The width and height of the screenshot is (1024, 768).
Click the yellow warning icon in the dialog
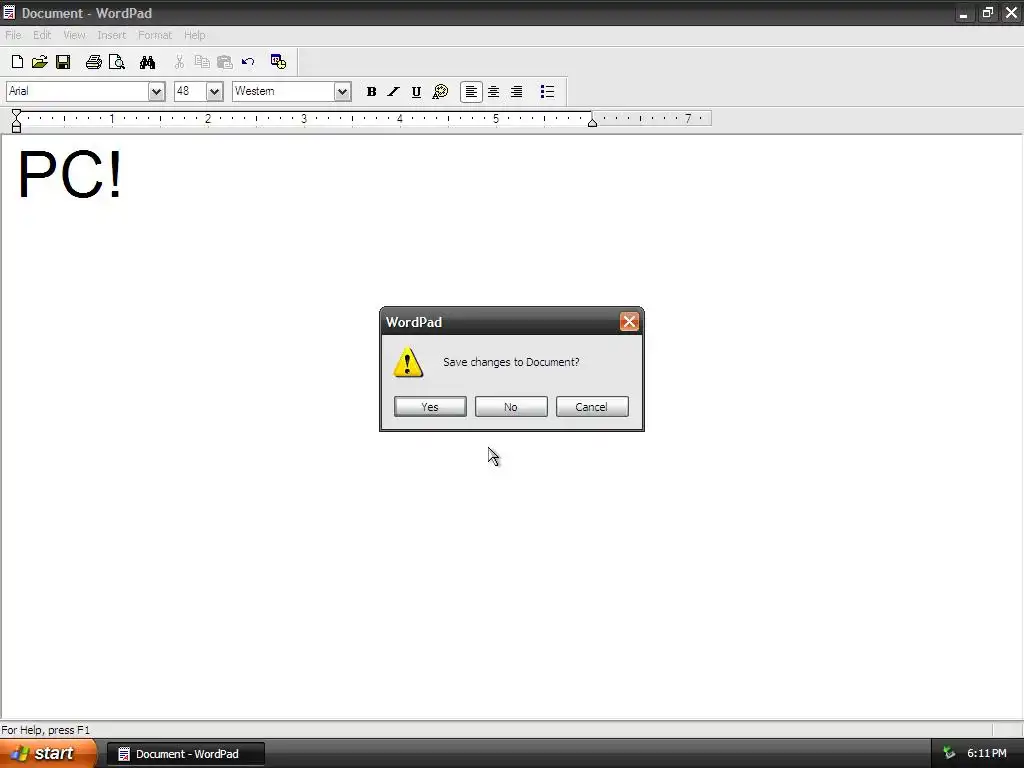pos(408,362)
